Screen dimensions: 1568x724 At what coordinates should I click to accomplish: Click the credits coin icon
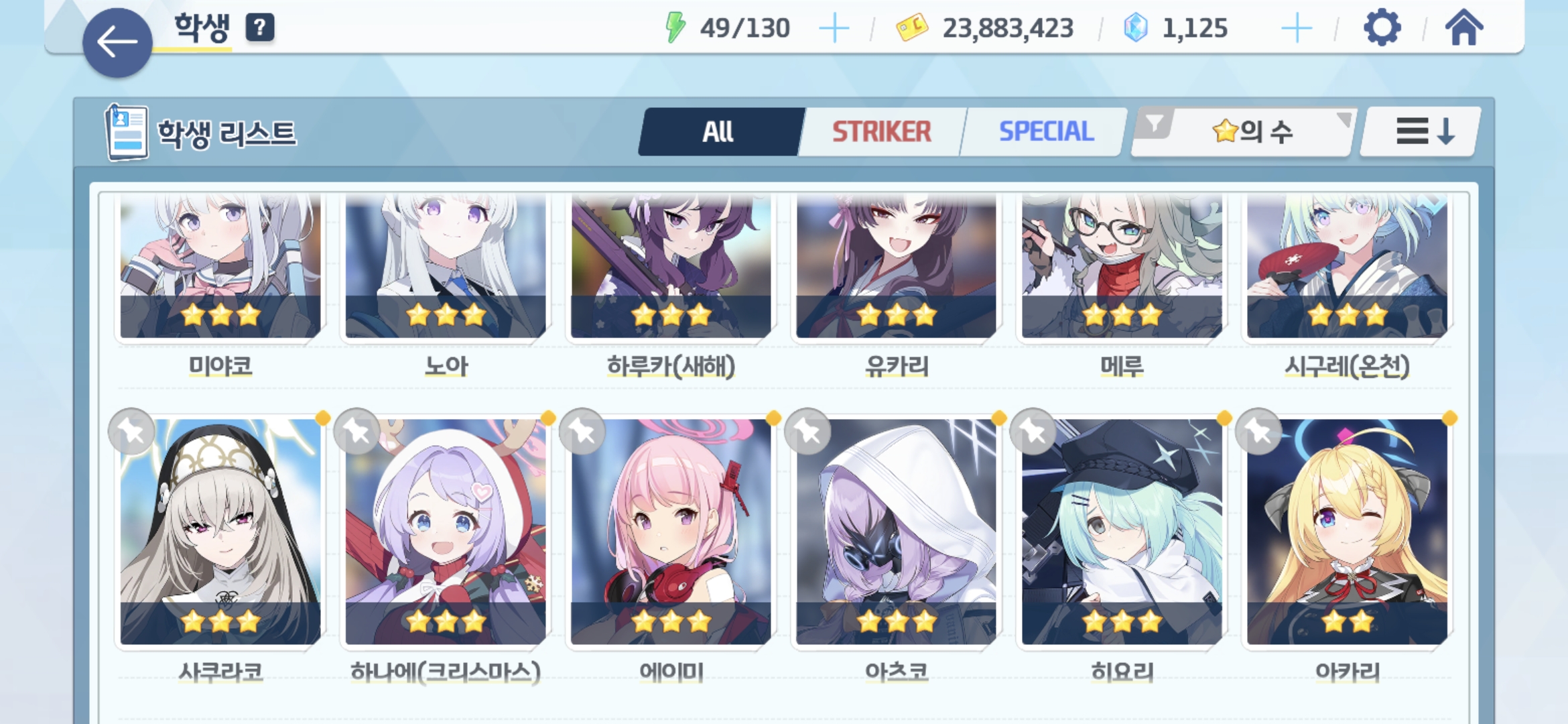pyautogui.click(x=912, y=28)
